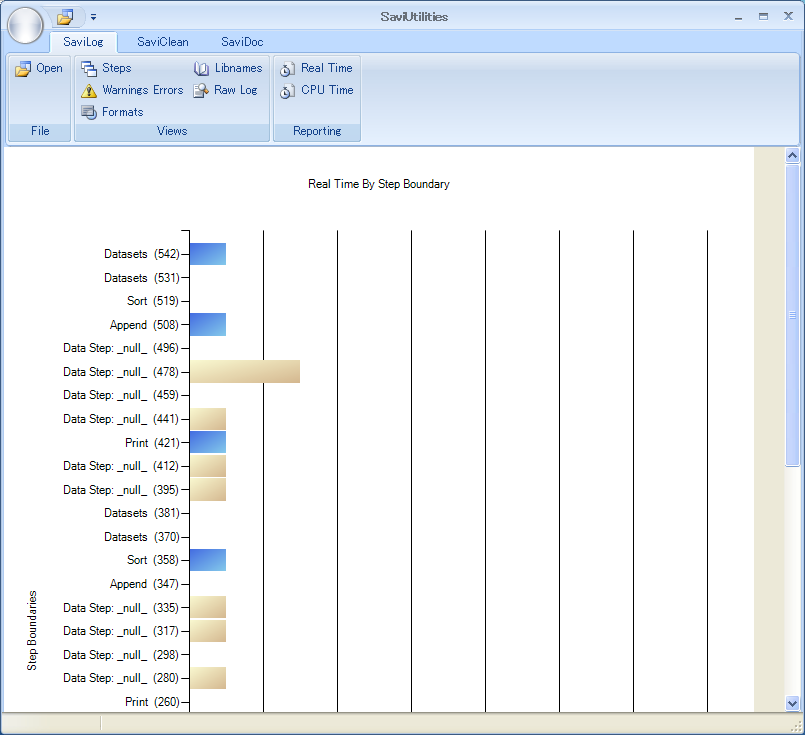Image resolution: width=805 pixels, height=735 pixels.
Task: Click the 'Data Step: _null_ (298)' label
Action: click(121, 655)
